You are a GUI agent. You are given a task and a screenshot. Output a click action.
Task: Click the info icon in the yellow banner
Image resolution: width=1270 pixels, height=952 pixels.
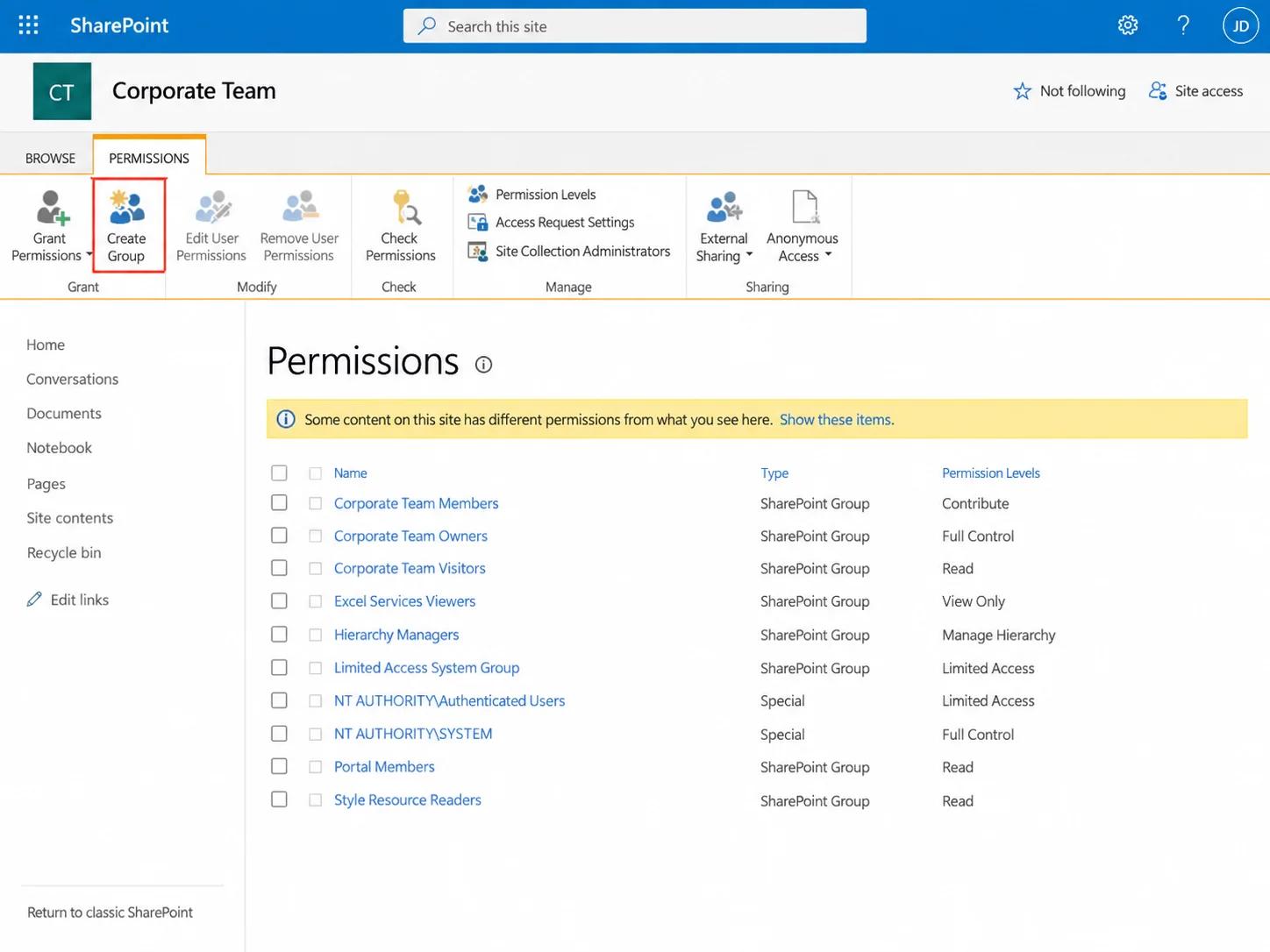[x=286, y=419]
